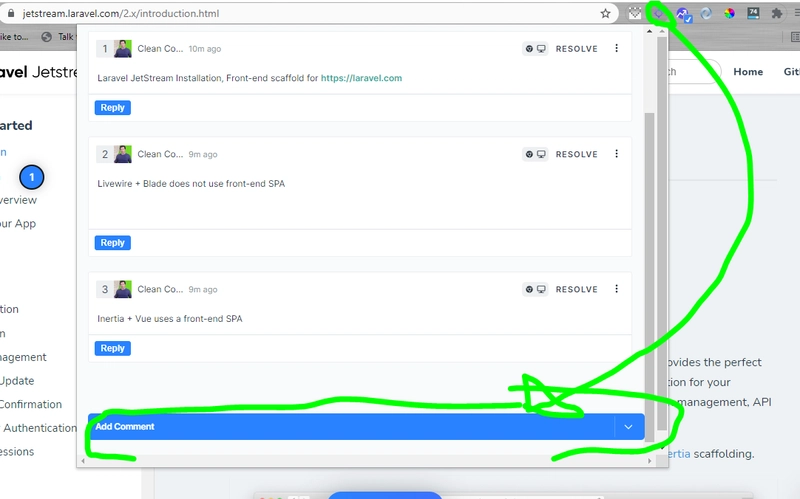Open the extension showing badge 74
Viewport: 800px width, 499px height.
(753, 13)
